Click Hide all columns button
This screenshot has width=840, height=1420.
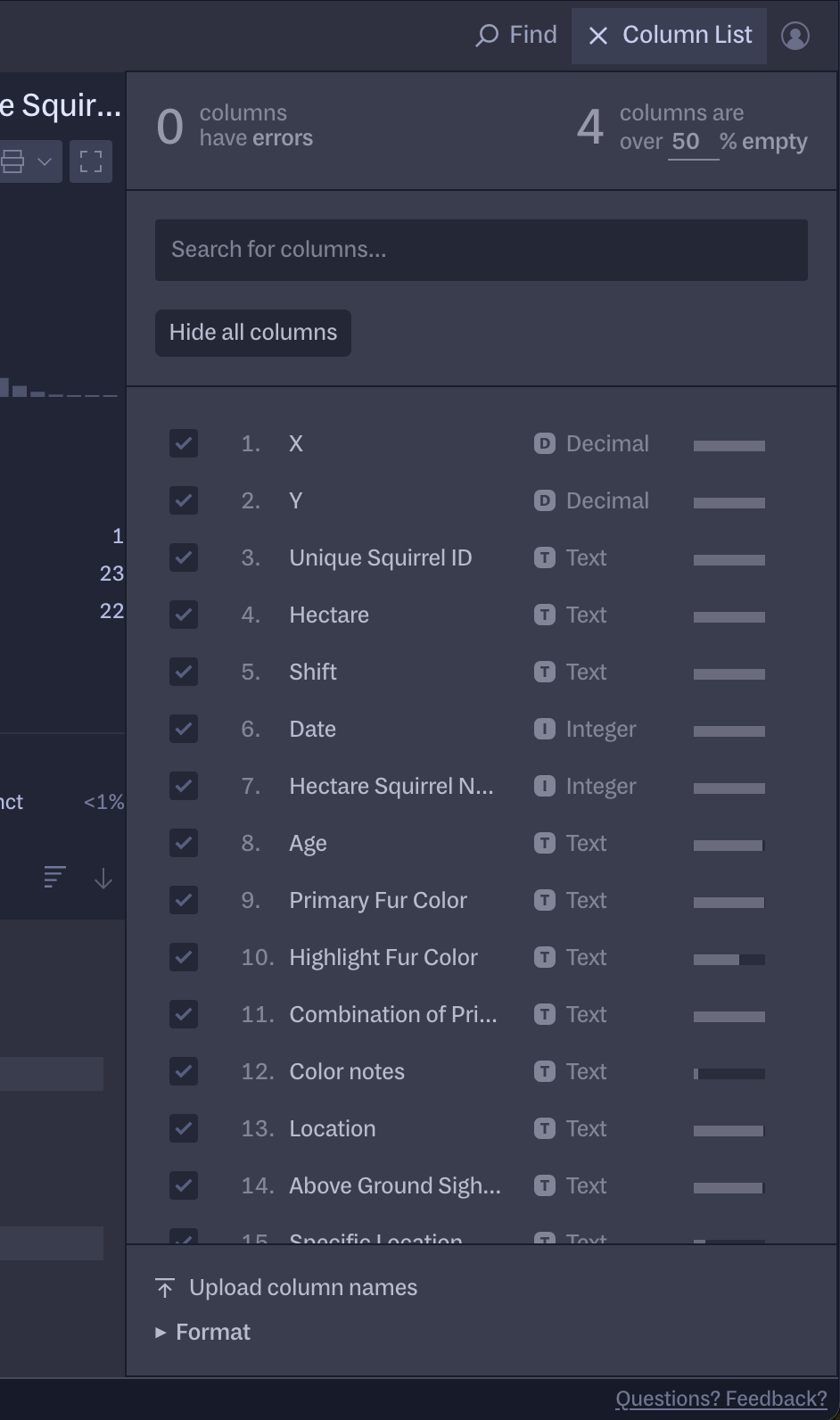click(x=253, y=333)
